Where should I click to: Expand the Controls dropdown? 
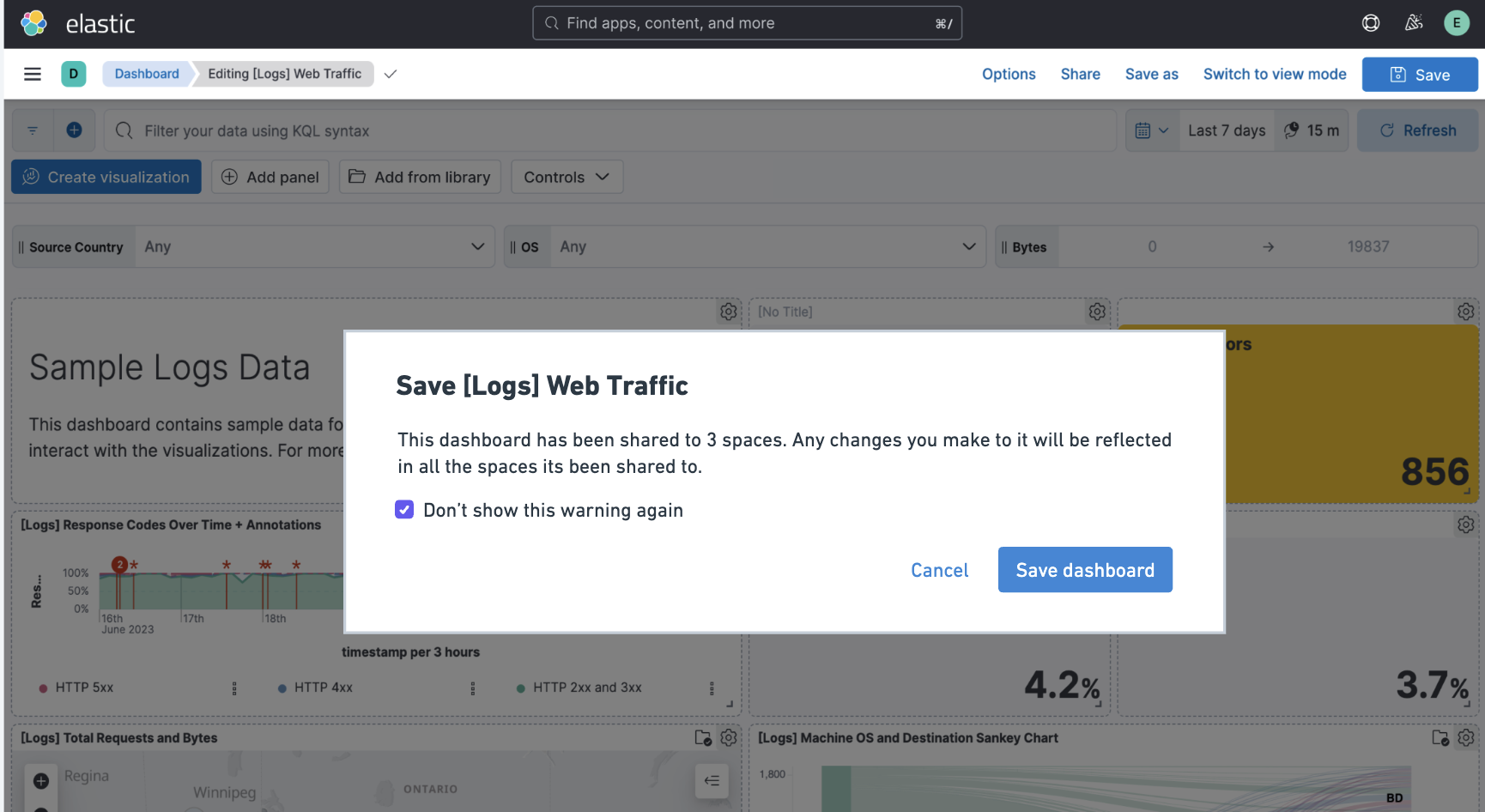(567, 177)
